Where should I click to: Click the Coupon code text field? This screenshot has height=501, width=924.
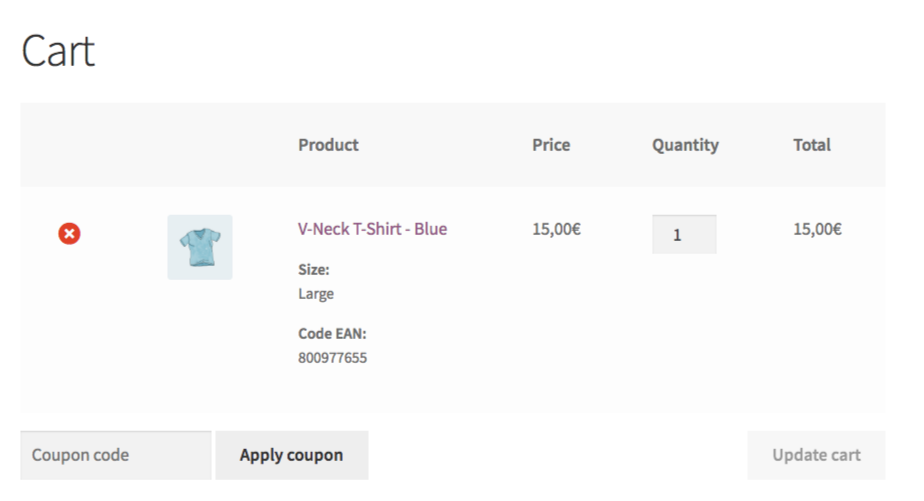click(116, 455)
